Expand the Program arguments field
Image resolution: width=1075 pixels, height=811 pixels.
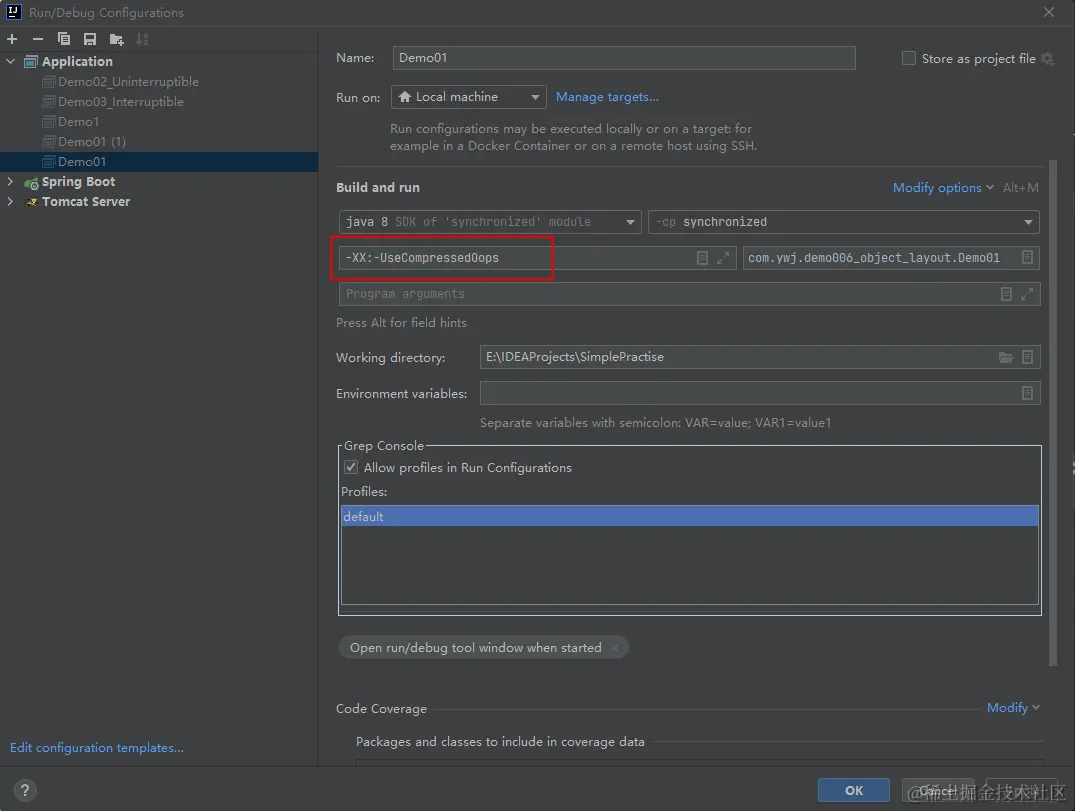point(1027,294)
